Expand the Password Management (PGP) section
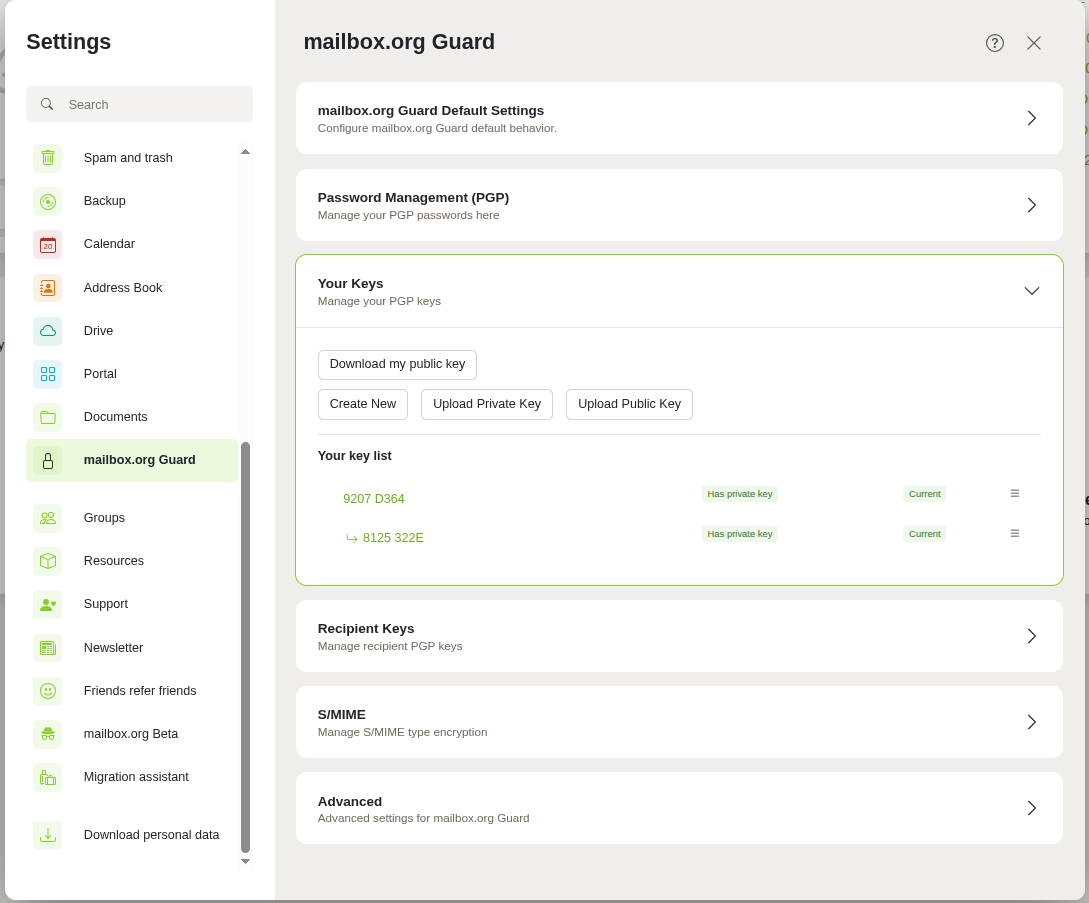The width and height of the screenshot is (1089, 903). (679, 205)
